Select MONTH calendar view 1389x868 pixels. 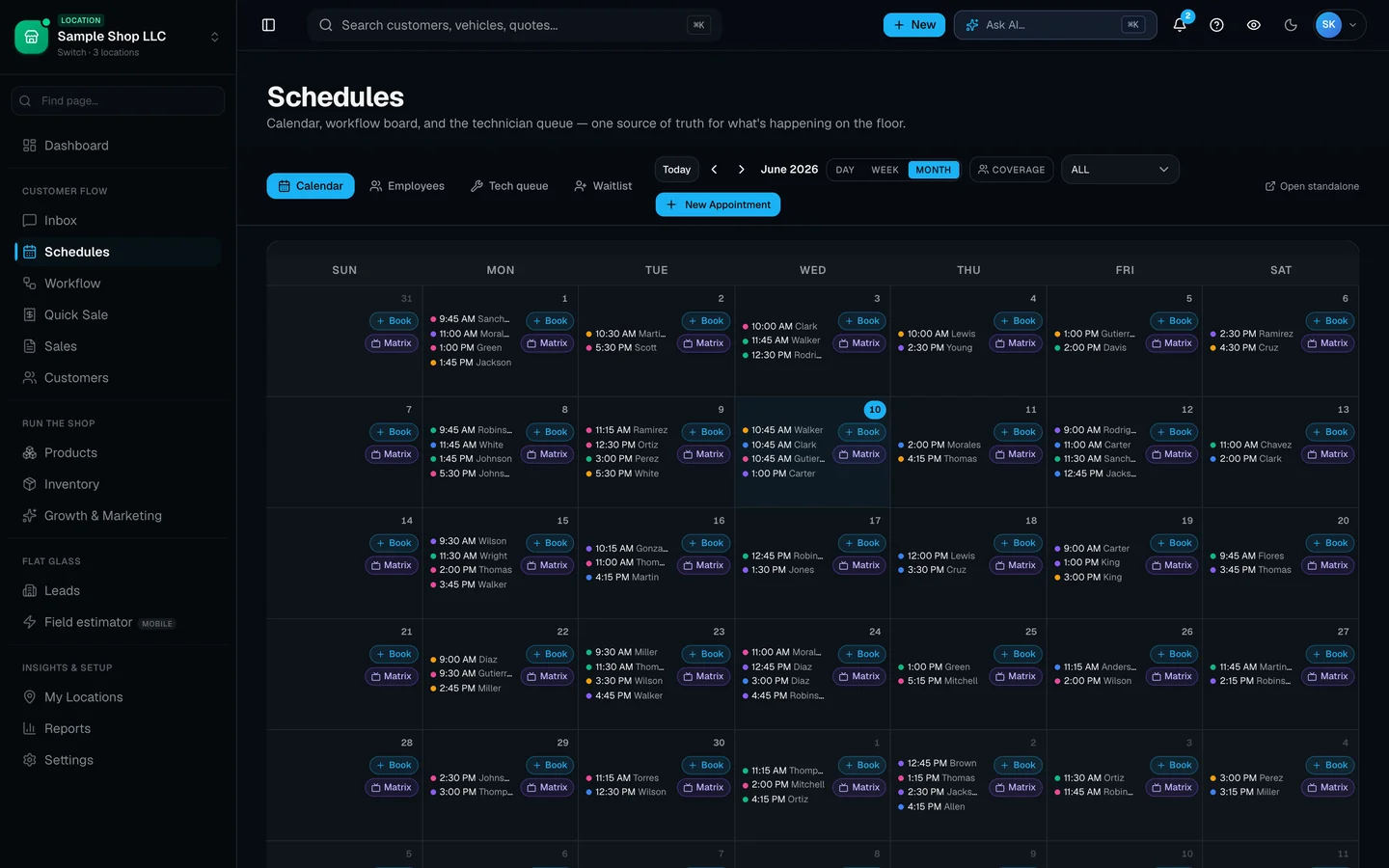pos(933,170)
